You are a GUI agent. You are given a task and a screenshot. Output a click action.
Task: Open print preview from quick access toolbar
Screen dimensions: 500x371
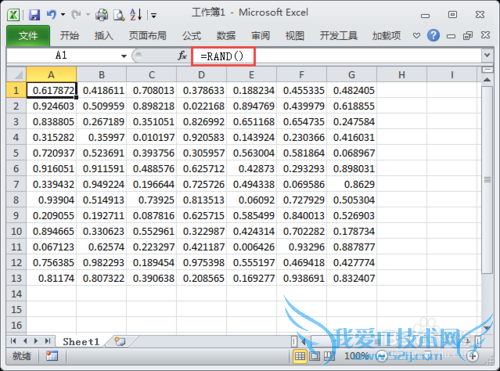pyautogui.click(x=119, y=15)
